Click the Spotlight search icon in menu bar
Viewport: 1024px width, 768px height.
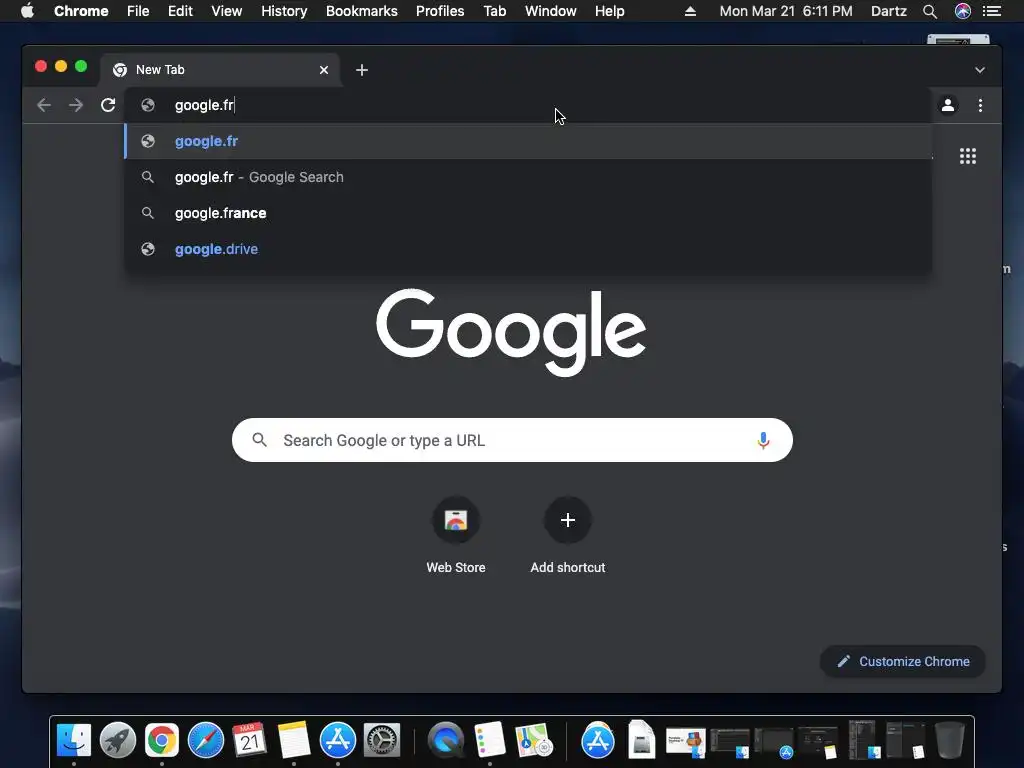pyautogui.click(x=930, y=11)
